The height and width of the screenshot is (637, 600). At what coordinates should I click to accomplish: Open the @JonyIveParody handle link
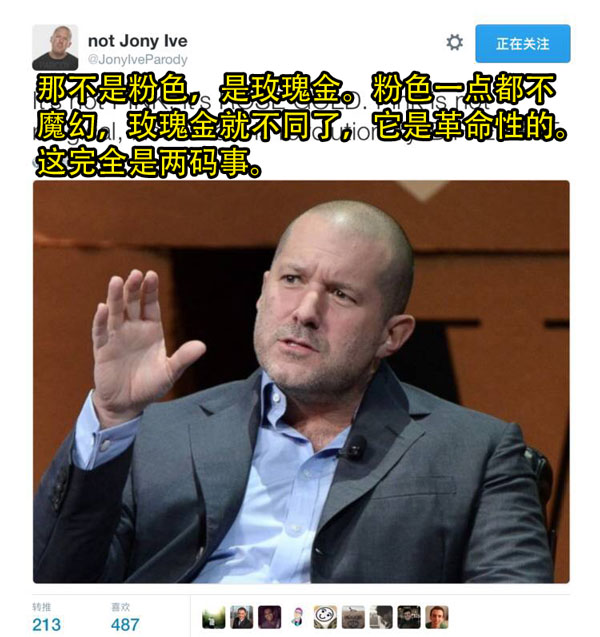[138, 60]
